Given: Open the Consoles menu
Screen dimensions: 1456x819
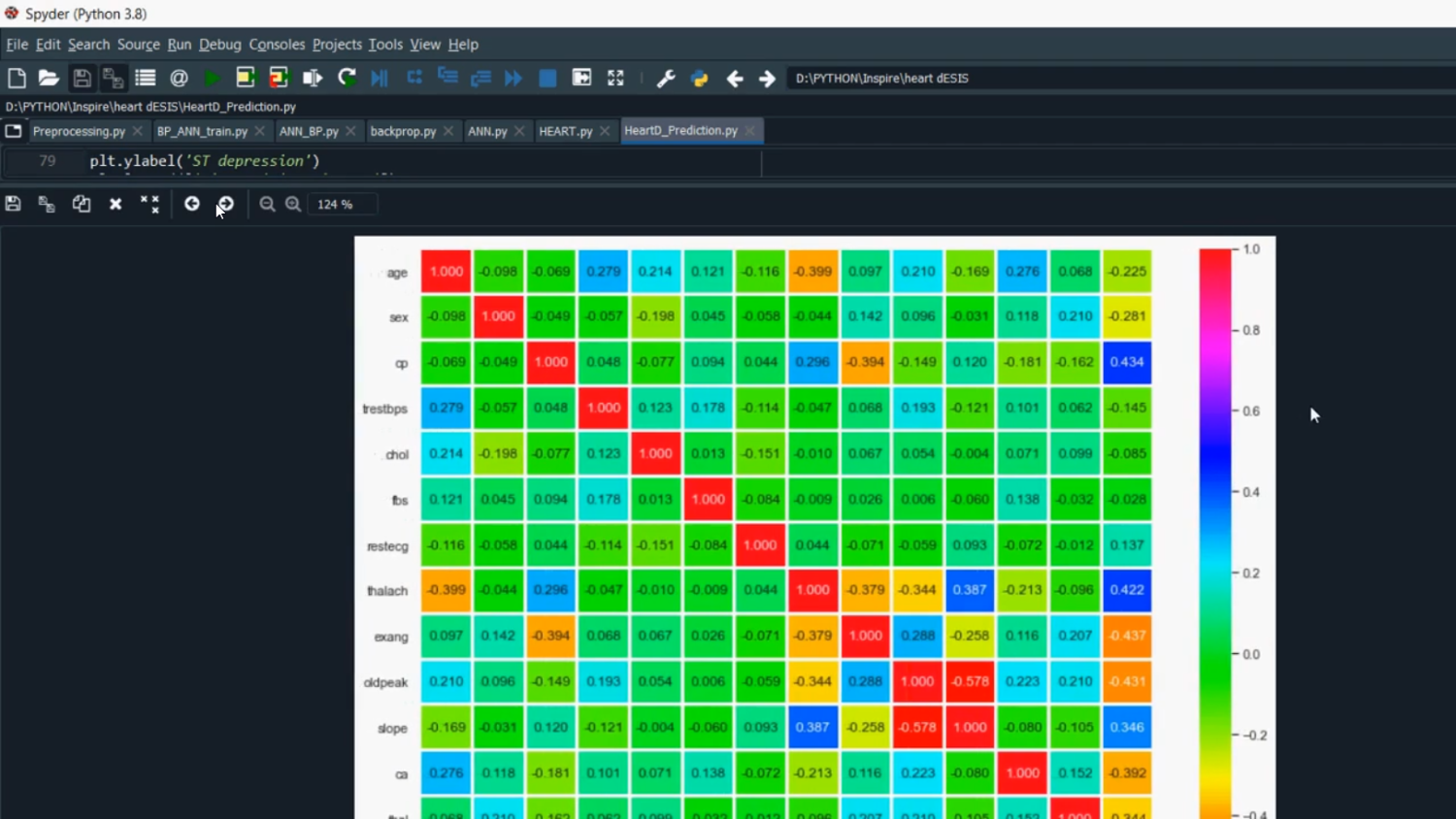Looking at the screenshot, I should click(277, 45).
